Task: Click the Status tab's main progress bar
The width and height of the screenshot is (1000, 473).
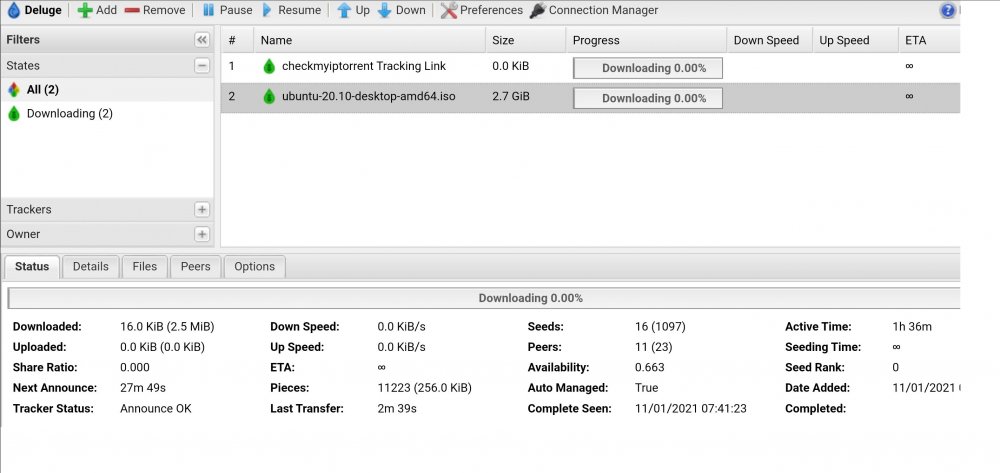Action: coord(483,298)
